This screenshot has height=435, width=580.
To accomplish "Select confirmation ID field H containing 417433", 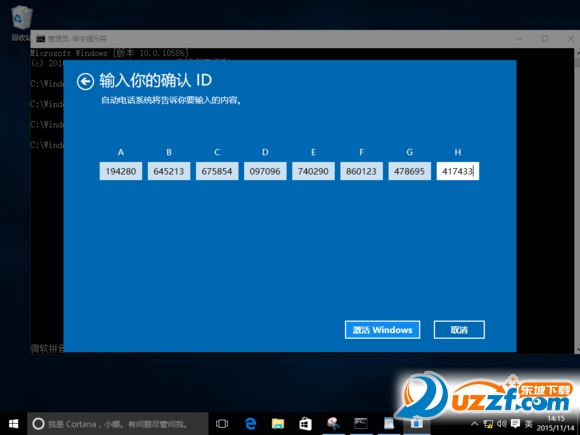I will coord(458,171).
